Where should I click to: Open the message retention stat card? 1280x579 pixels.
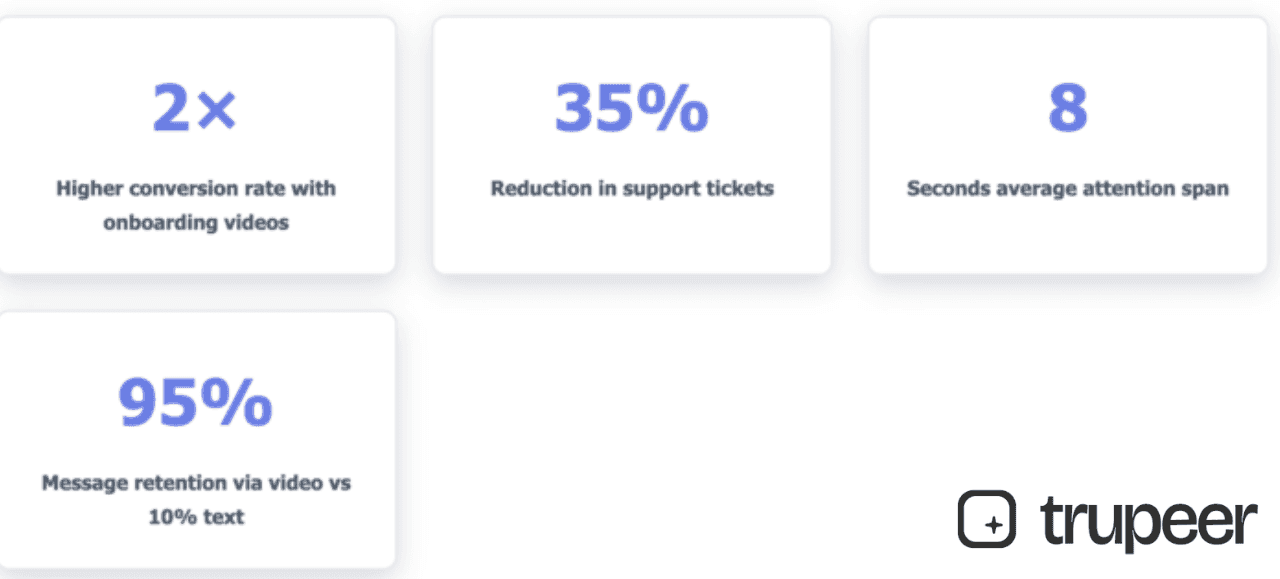196,440
